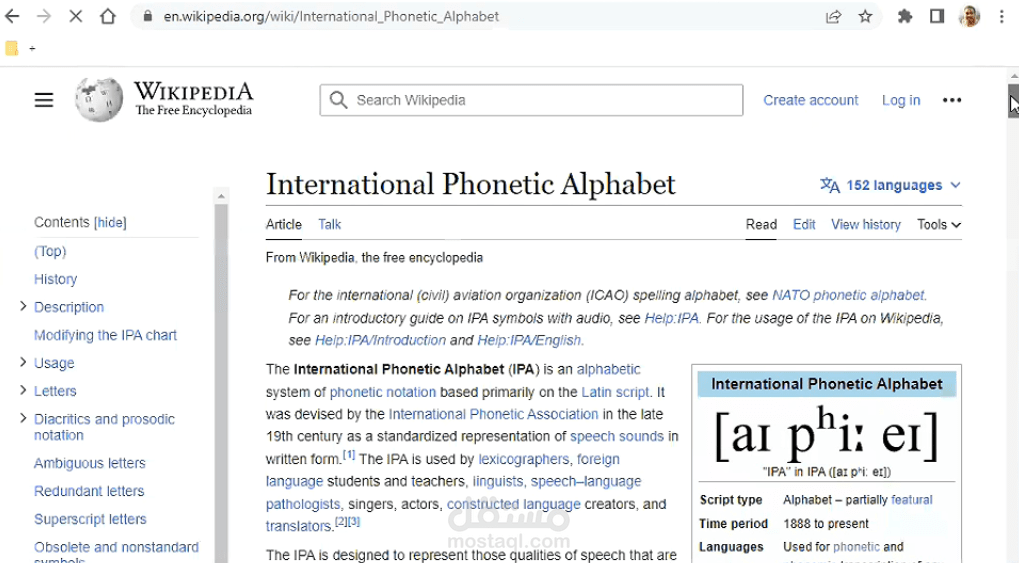
Task: Expand the Letters section in contents
Action: (x=23, y=390)
